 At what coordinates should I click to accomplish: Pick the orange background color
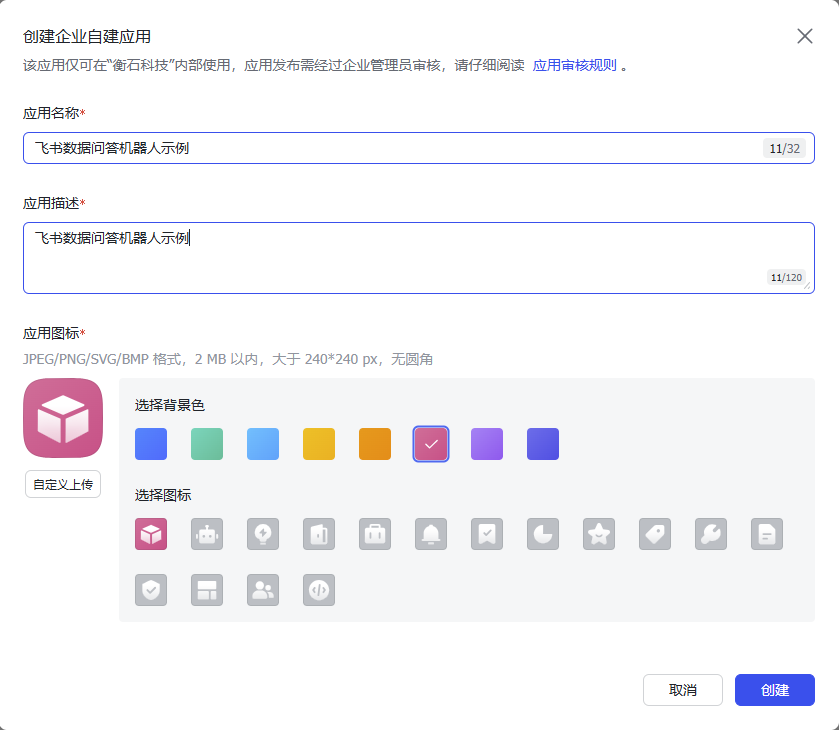pos(375,444)
